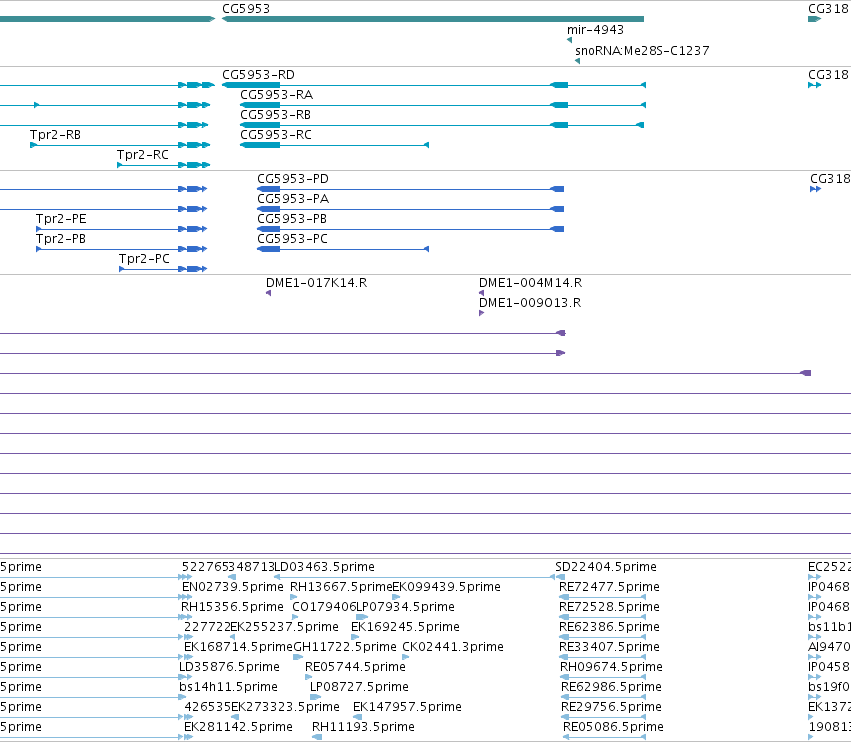Image resolution: width=851 pixels, height=742 pixels.
Task: Select LD35876.5prime EST
Action: click(x=230, y=667)
